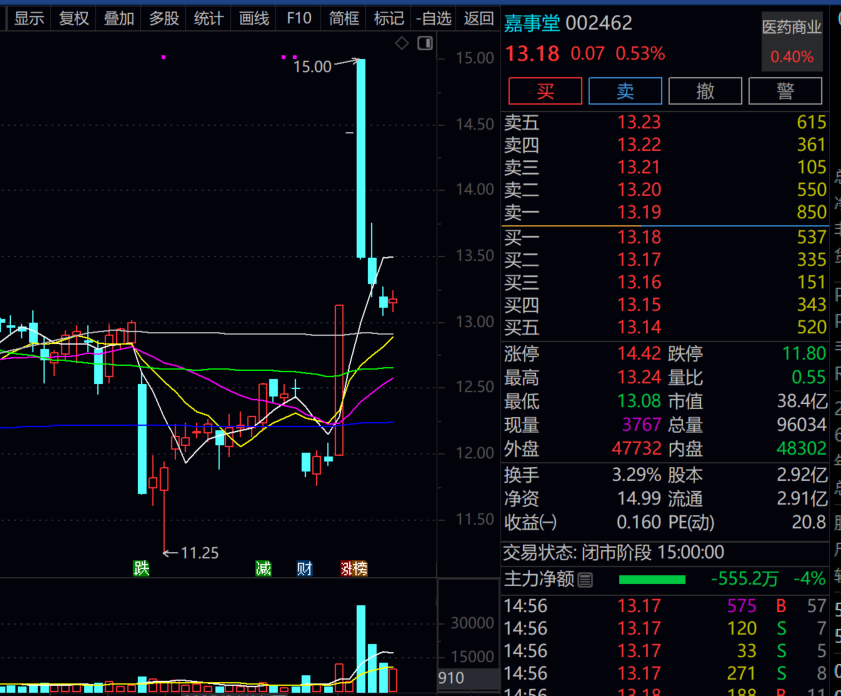Open the 统计 tool
The height and width of the screenshot is (696, 841).
tap(209, 19)
